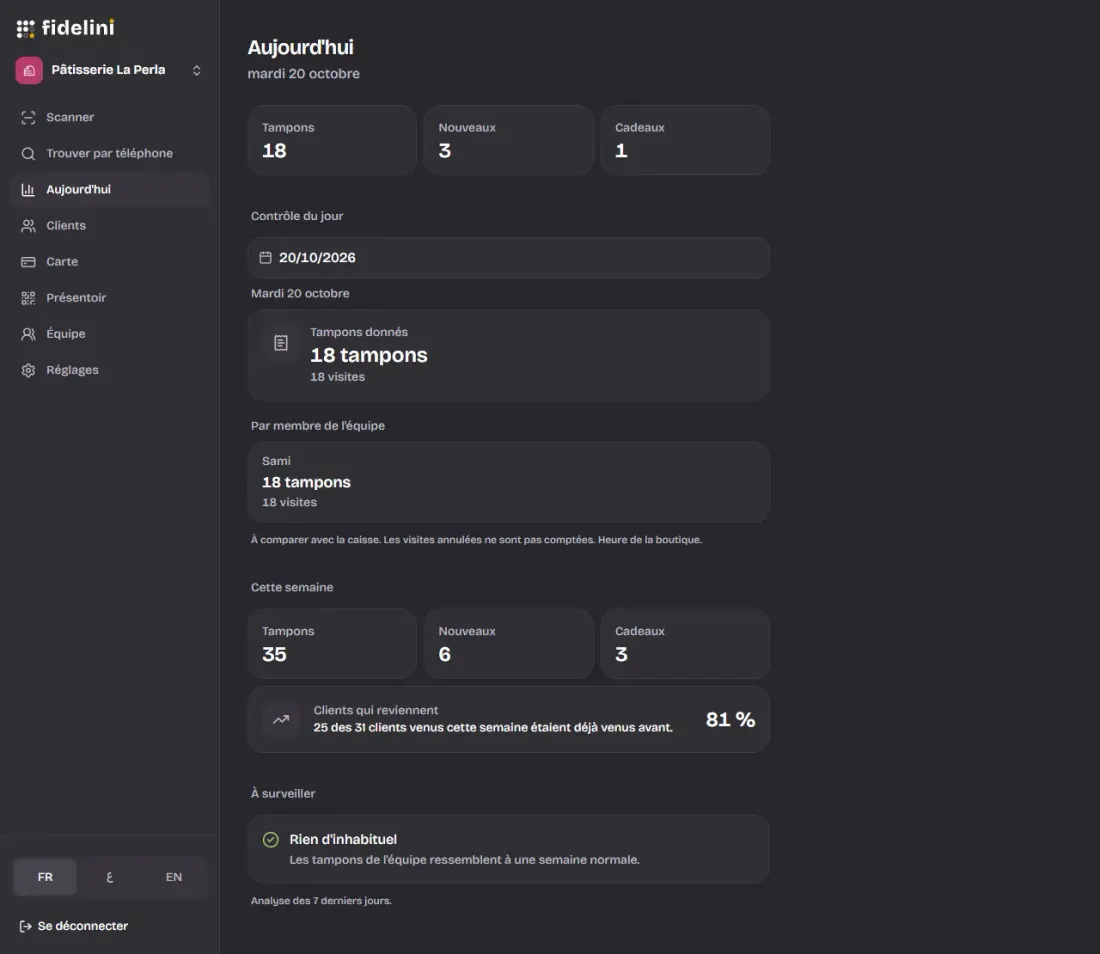Open the Scanner via its scan icon
1100x954 pixels.
[x=28, y=117]
